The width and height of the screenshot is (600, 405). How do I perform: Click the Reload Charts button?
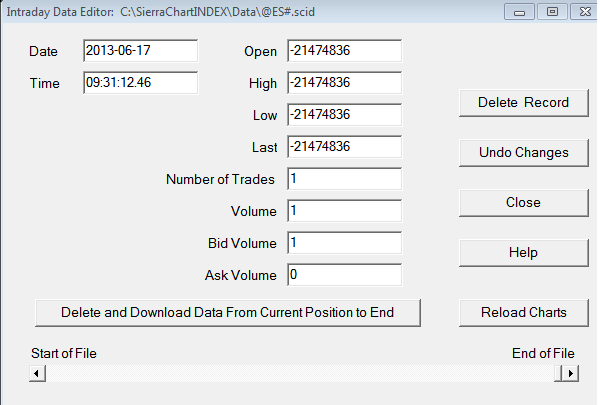[x=523, y=313]
